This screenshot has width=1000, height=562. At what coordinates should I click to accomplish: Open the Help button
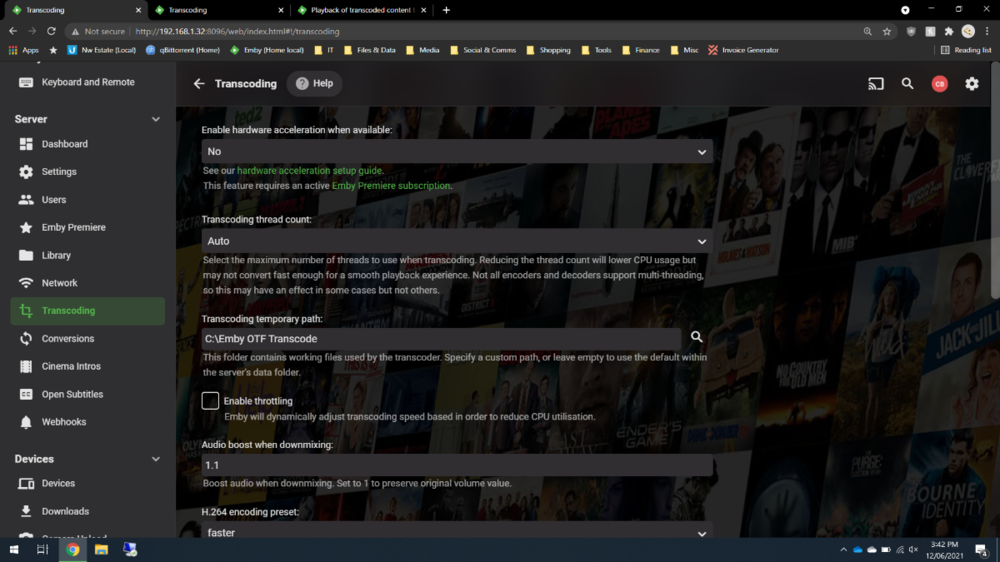pyautogui.click(x=314, y=84)
